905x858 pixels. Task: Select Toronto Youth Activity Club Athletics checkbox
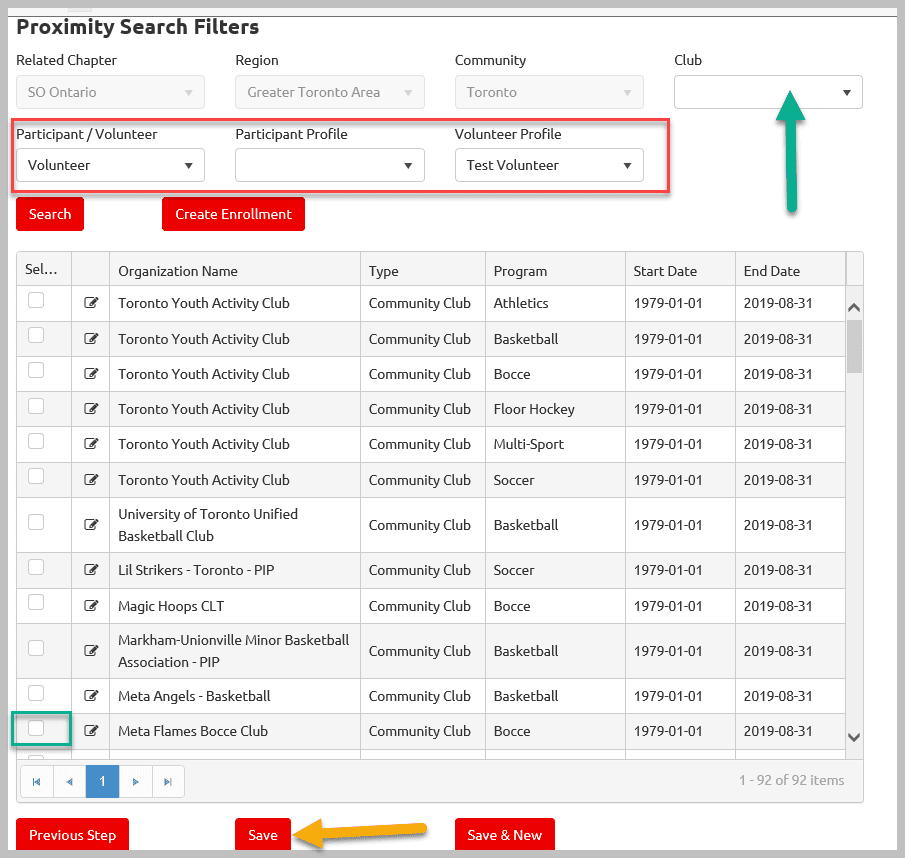point(36,300)
